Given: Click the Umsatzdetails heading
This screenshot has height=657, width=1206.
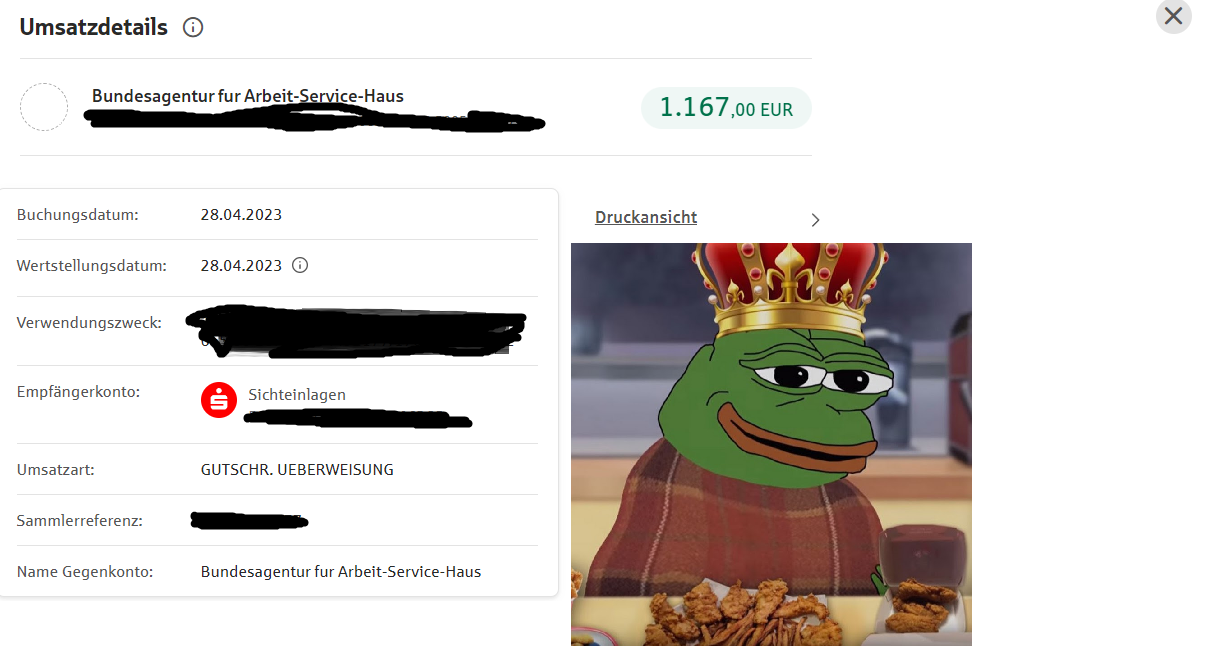Looking at the screenshot, I should [94, 28].
